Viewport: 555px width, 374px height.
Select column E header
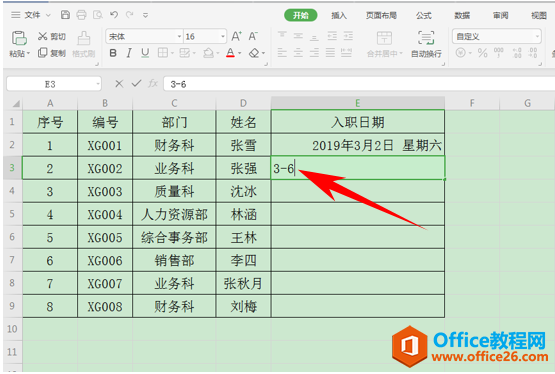(358, 103)
